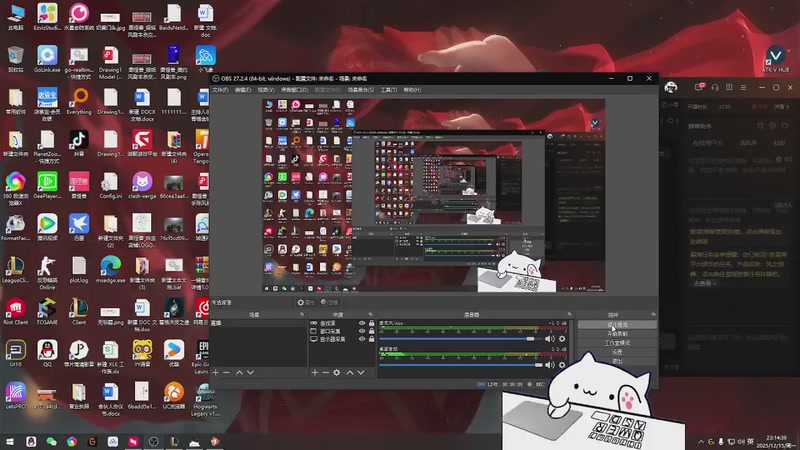Open the Windows Start menu
800x450 pixels.
(x=10, y=441)
